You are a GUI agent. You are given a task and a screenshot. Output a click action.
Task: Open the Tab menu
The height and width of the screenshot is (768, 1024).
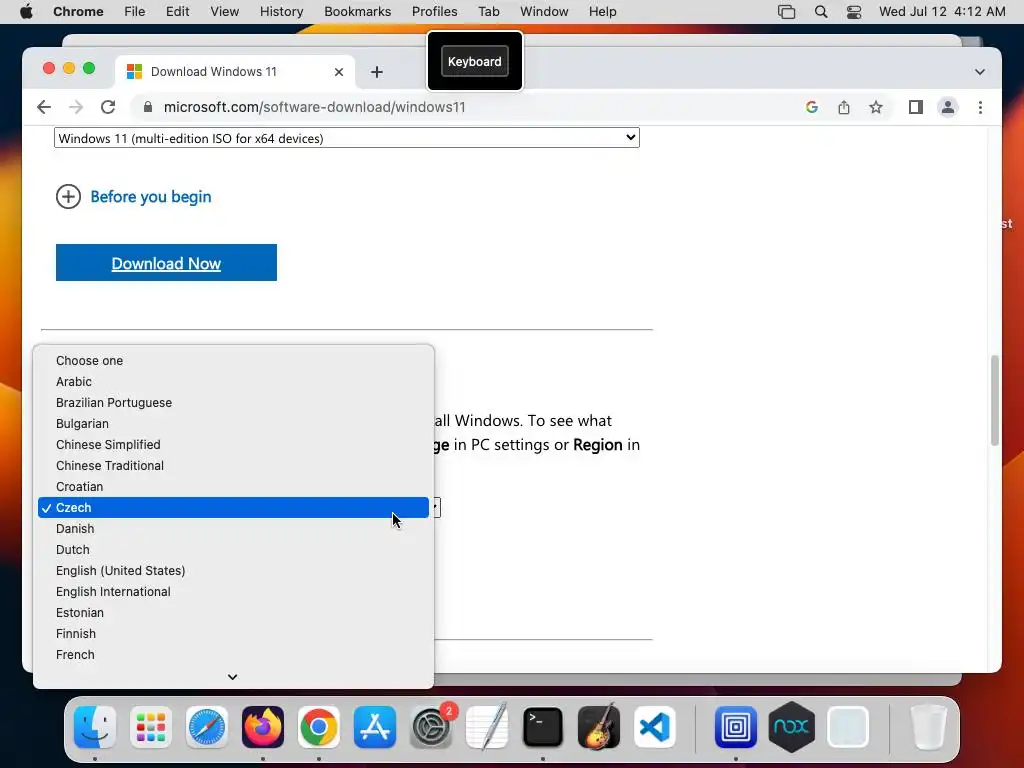coord(488,12)
